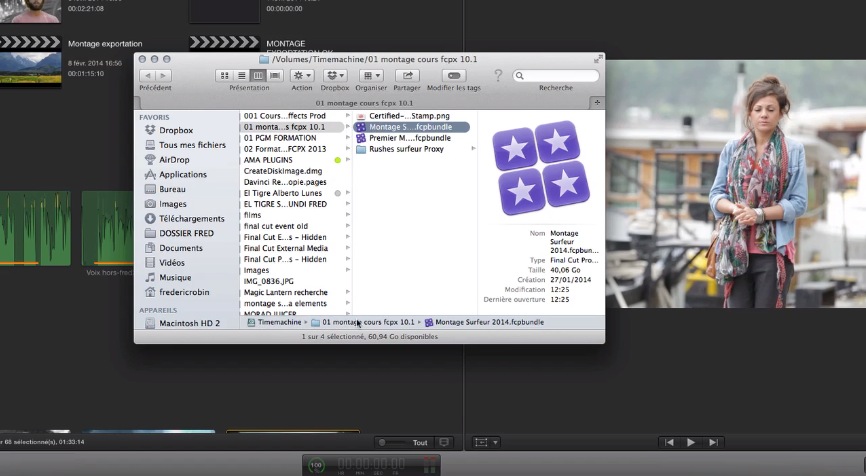Open the Action gear dropdown
The width and height of the screenshot is (866, 476).
[301, 76]
